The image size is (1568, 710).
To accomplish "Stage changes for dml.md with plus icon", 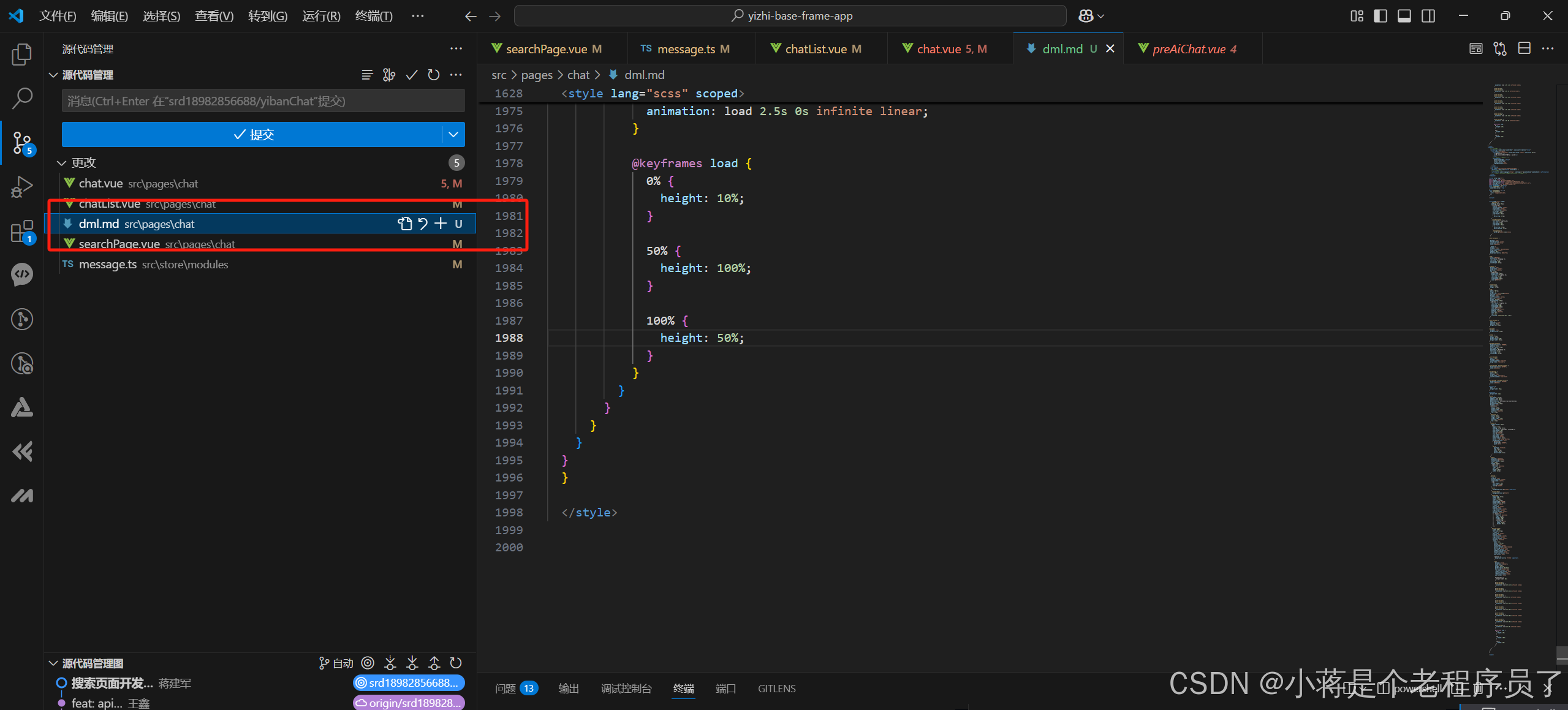I will [x=441, y=224].
